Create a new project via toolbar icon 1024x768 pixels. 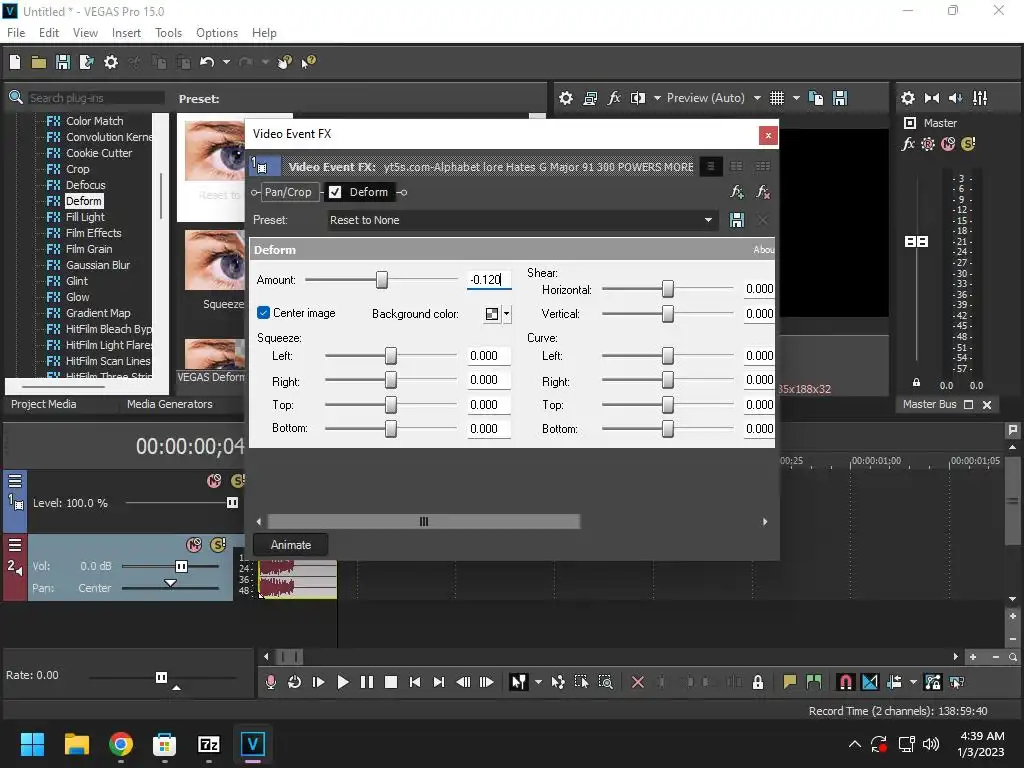15,62
